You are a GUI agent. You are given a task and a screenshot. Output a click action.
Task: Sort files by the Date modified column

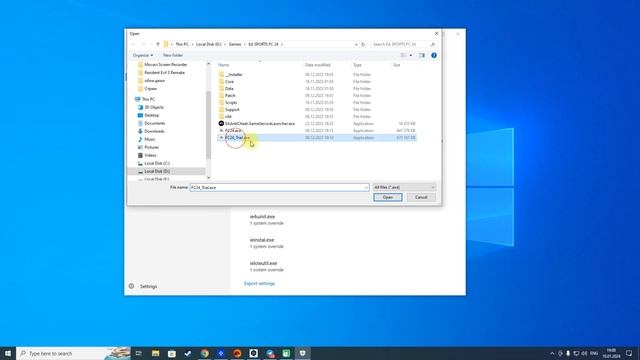pos(317,65)
